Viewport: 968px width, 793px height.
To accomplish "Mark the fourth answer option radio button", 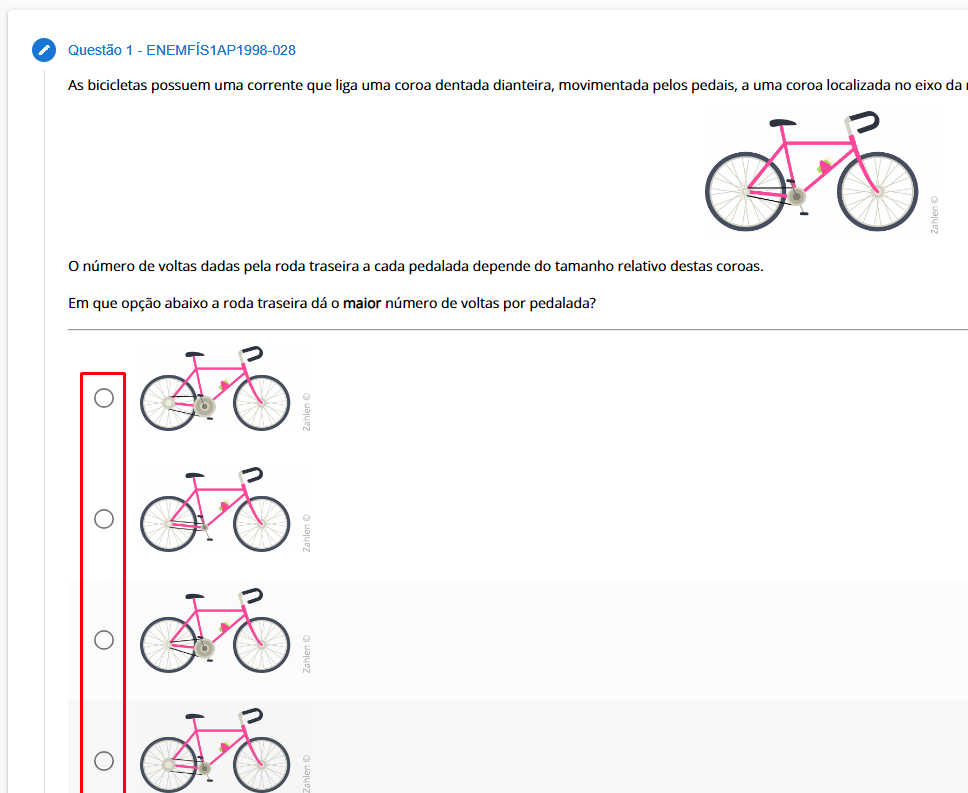I will click(x=104, y=761).
